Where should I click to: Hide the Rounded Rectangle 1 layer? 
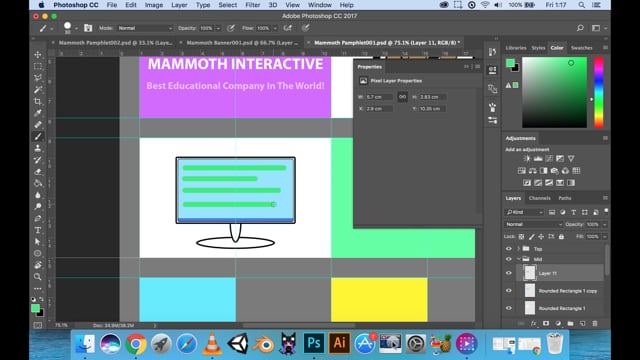coord(509,308)
